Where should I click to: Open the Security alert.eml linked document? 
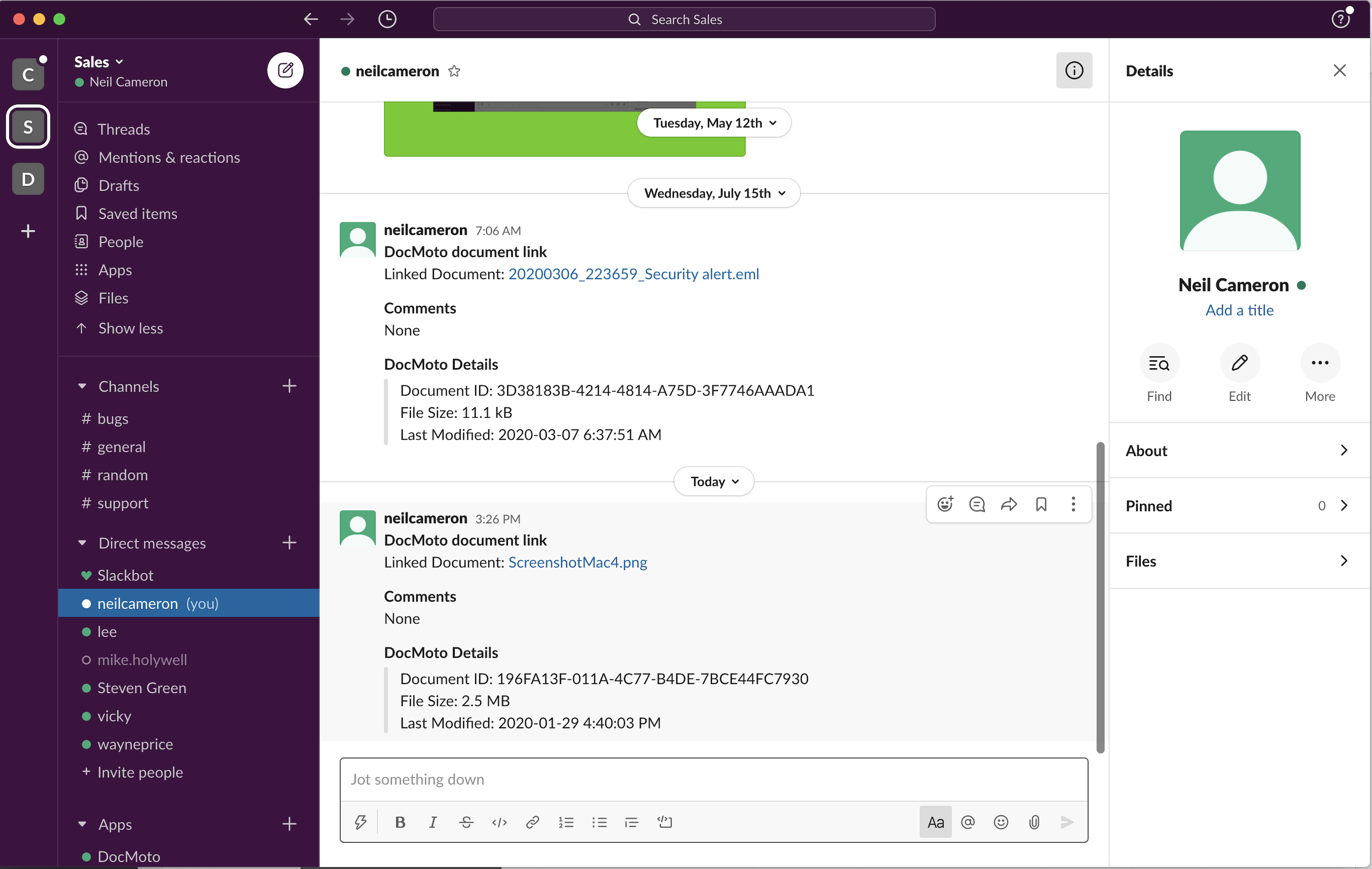pos(634,274)
